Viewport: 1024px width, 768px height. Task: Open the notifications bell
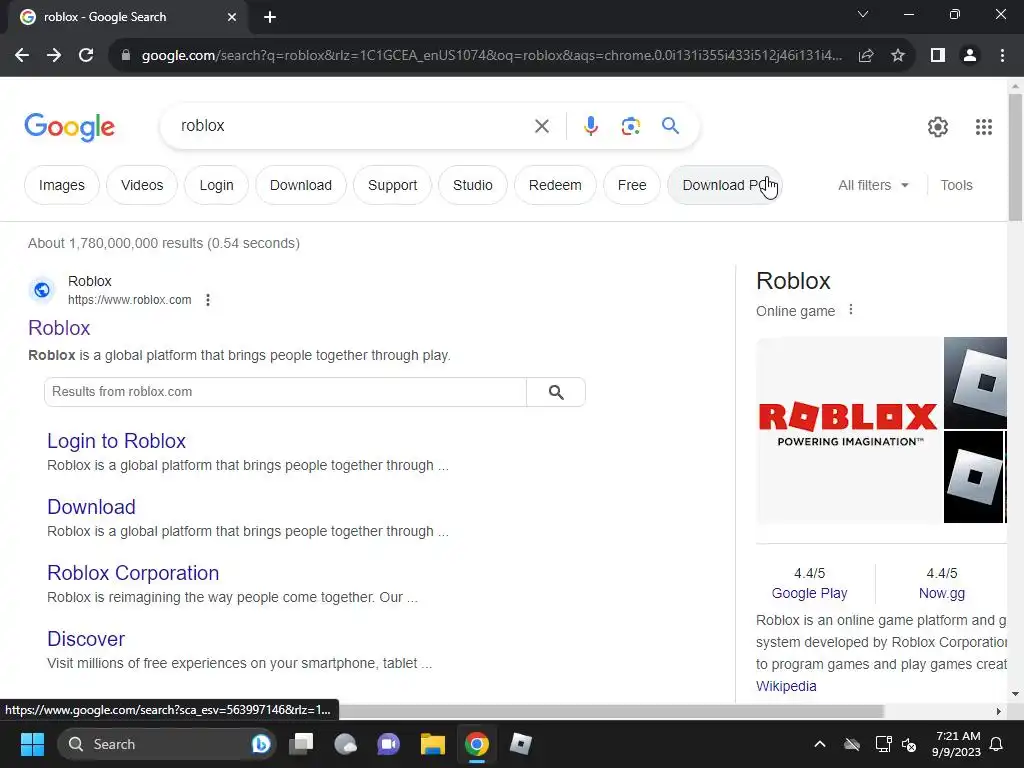tap(997, 744)
